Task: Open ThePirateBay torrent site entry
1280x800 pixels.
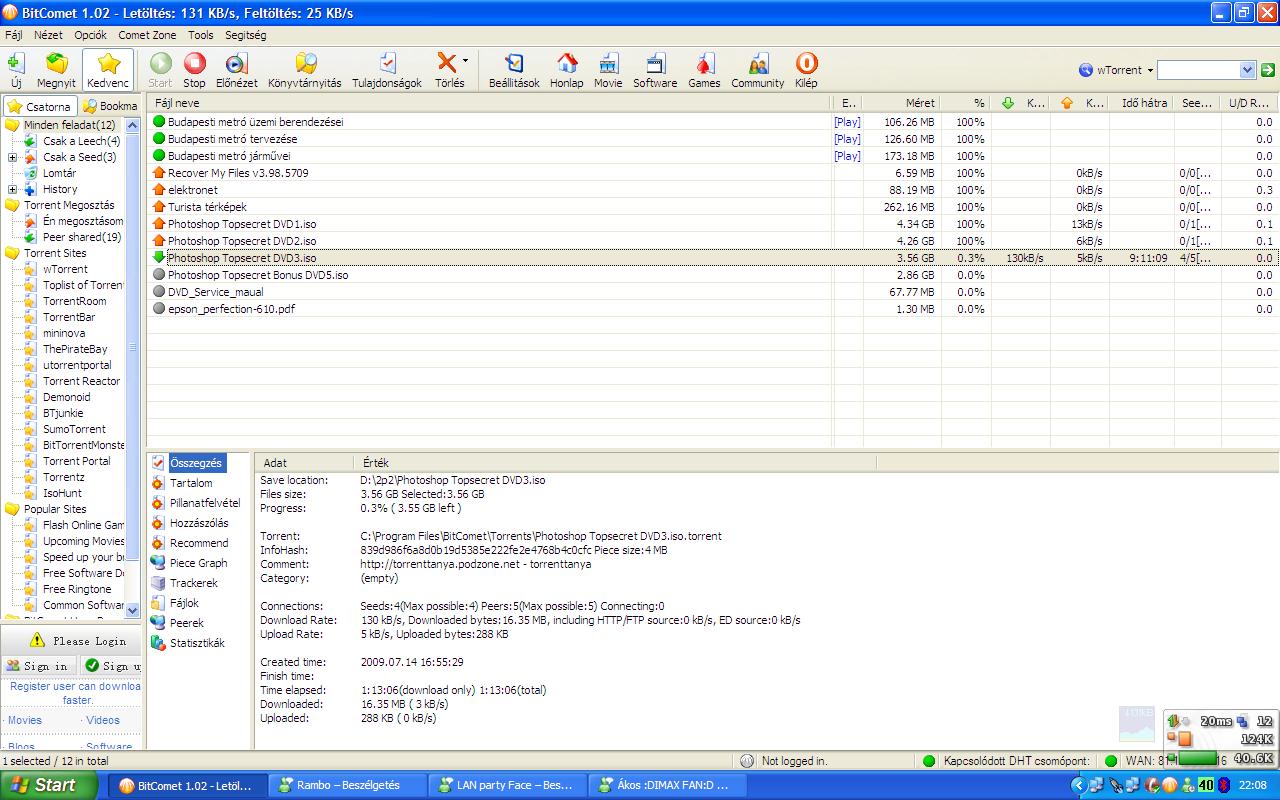Action: pyautogui.click(x=75, y=349)
